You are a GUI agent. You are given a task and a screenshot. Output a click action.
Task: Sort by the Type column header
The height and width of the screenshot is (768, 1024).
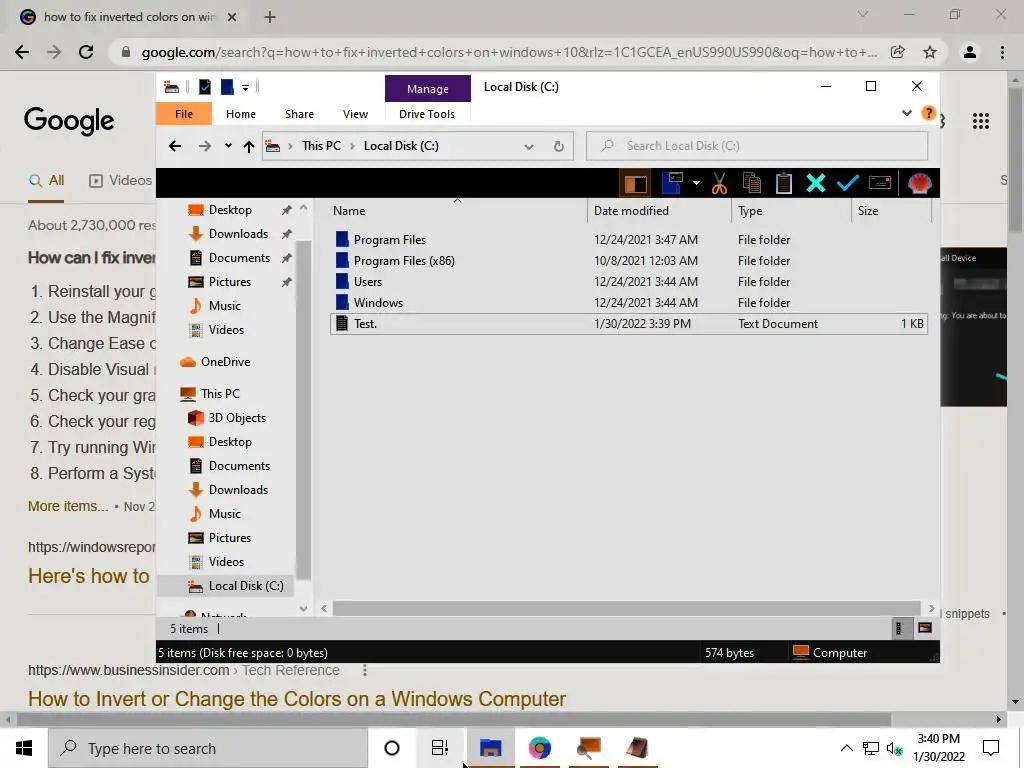(x=792, y=211)
